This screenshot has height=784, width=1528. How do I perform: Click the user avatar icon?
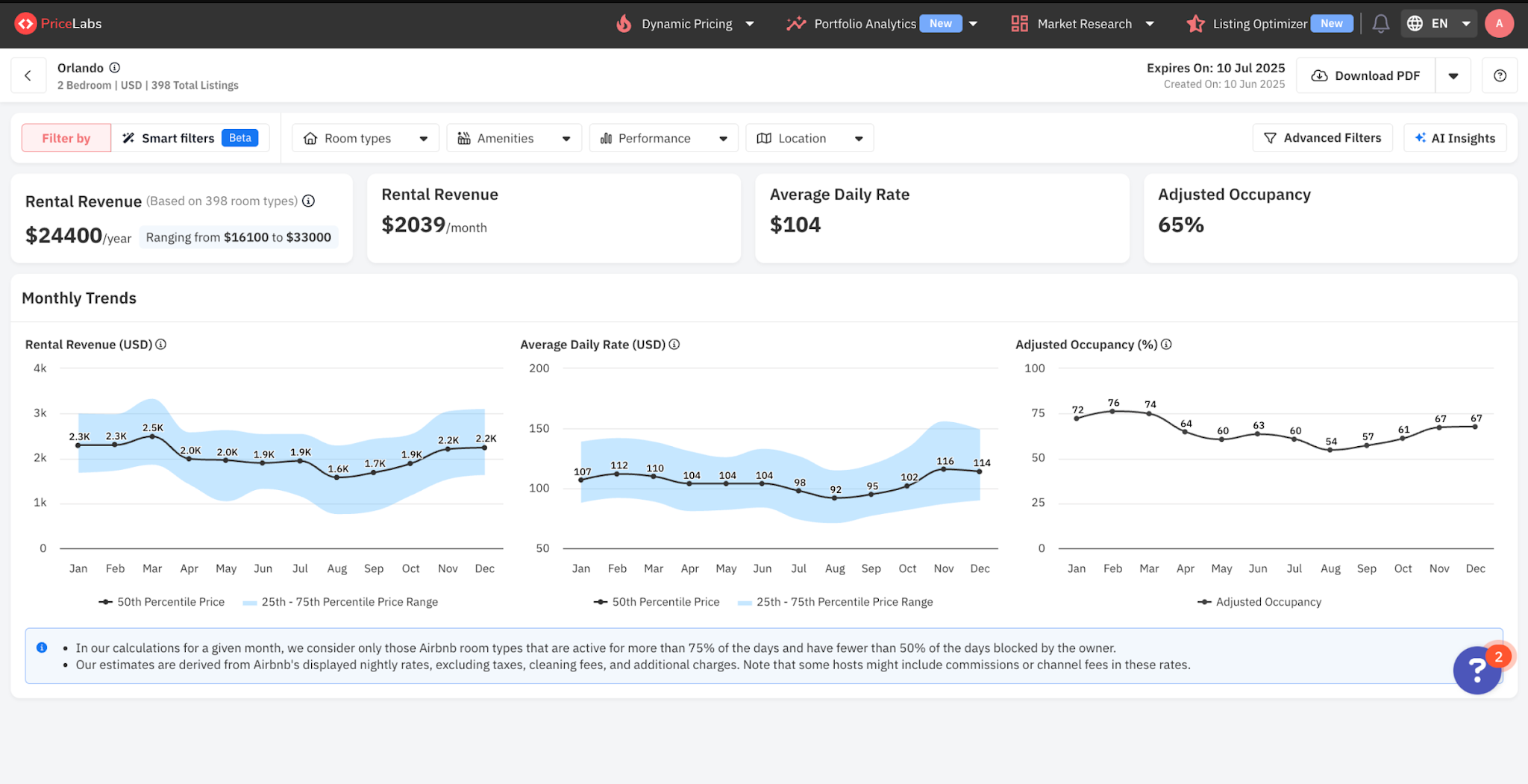click(x=1499, y=24)
